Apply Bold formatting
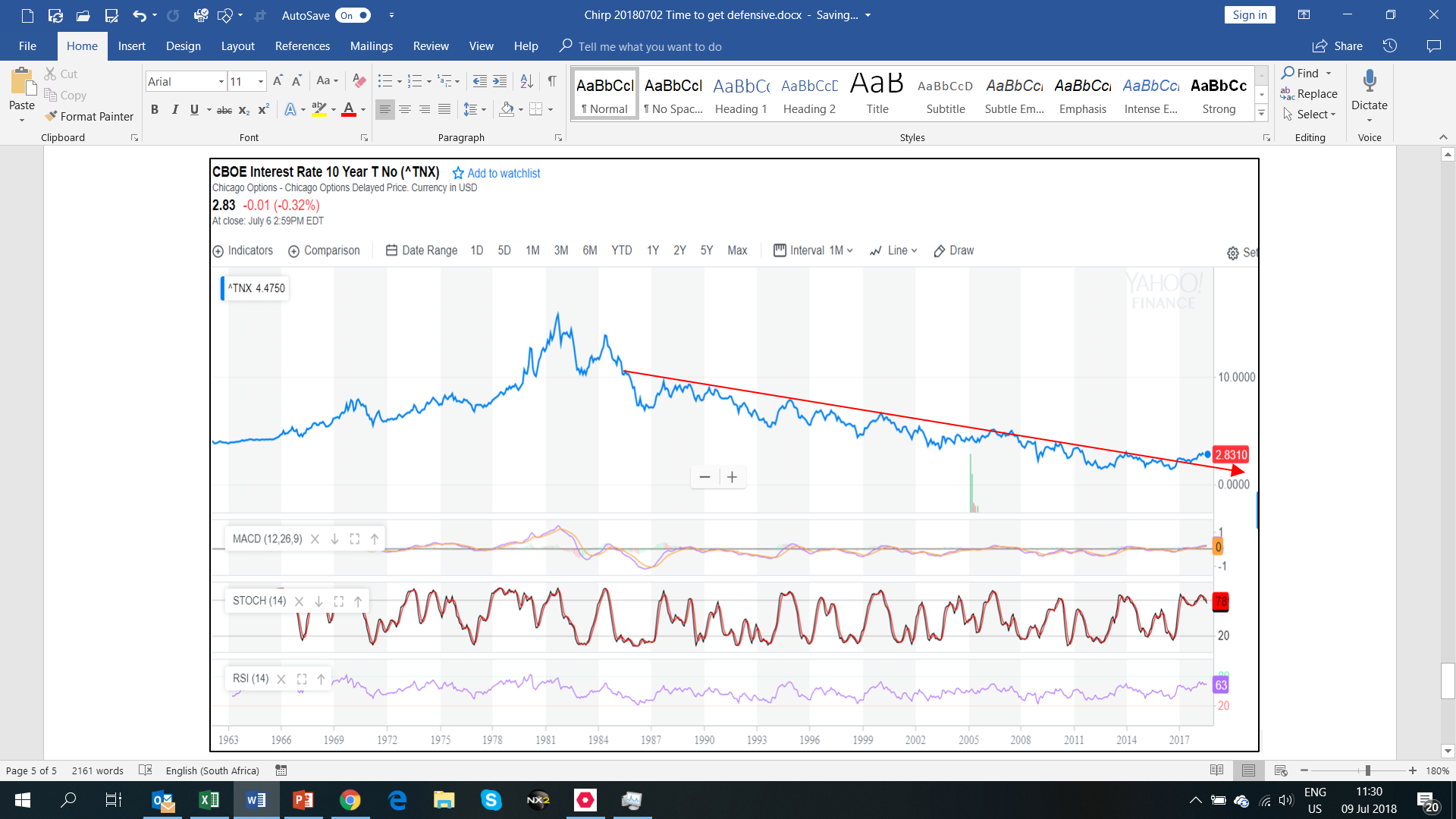The height and width of the screenshot is (819, 1456). pyautogui.click(x=155, y=110)
